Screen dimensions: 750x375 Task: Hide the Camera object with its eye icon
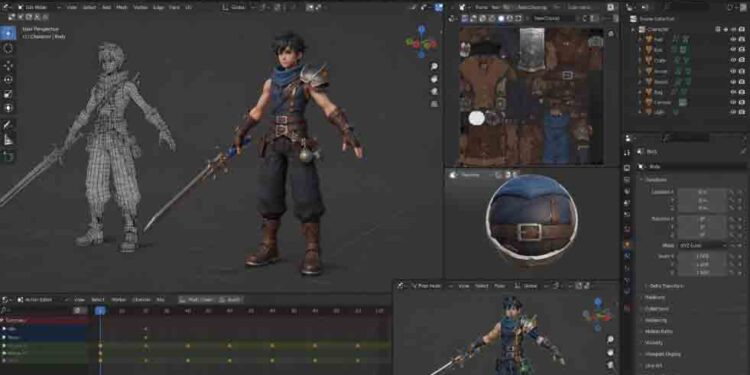(x=732, y=101)
